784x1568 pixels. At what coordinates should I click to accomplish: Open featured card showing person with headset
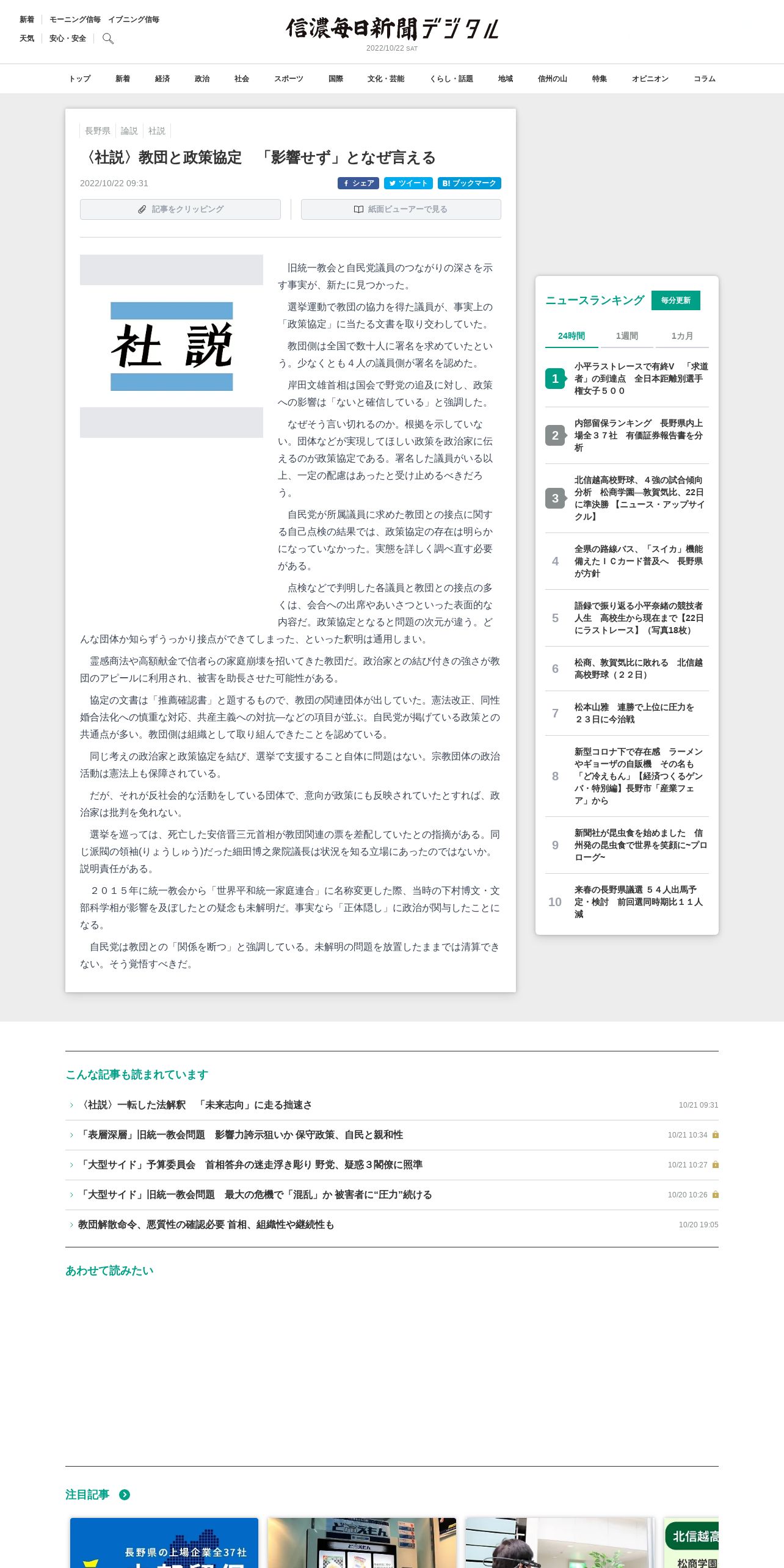(x=560, y=1543)
